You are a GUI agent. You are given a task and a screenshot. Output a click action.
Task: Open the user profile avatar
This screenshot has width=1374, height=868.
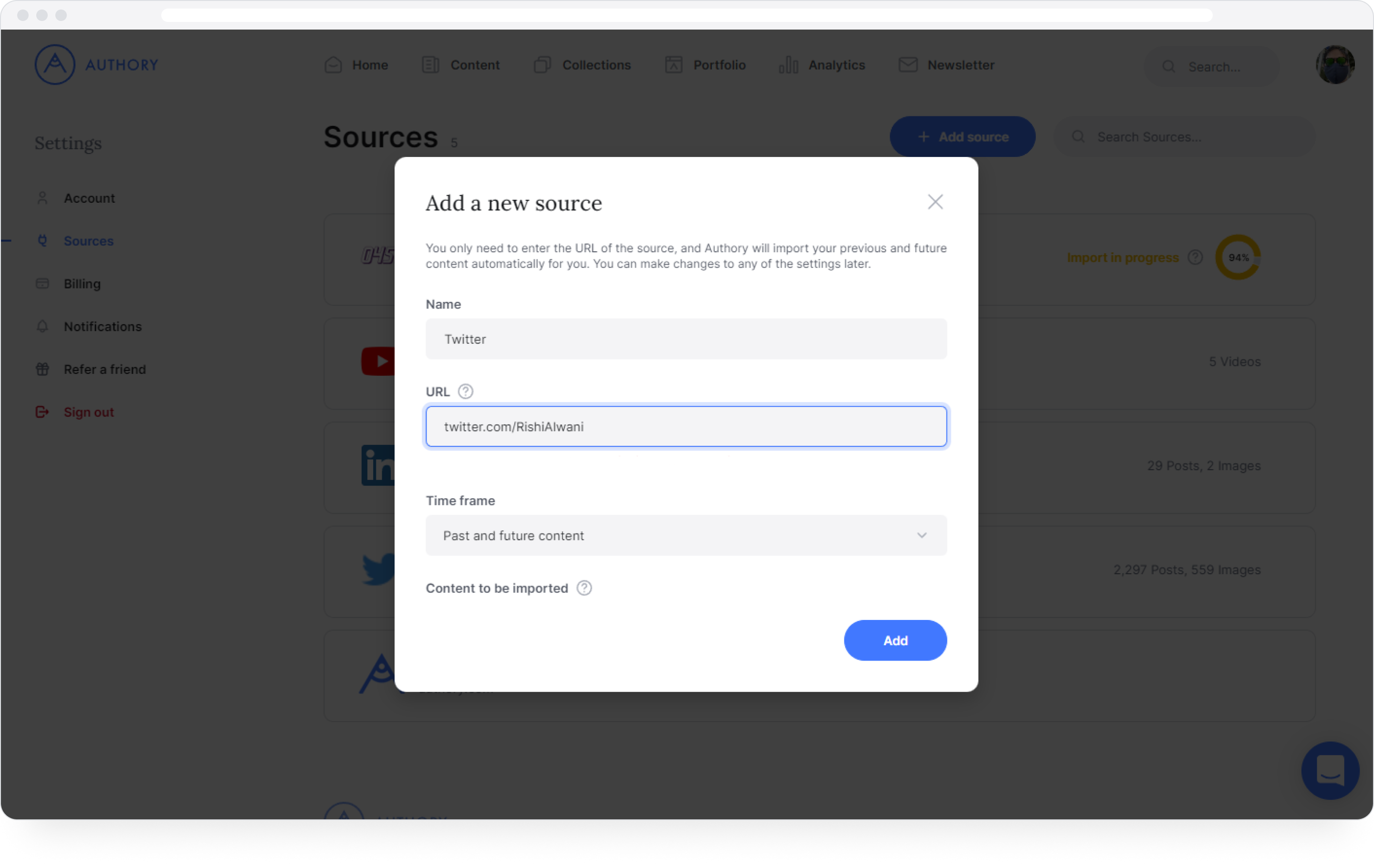point(1334,65)
